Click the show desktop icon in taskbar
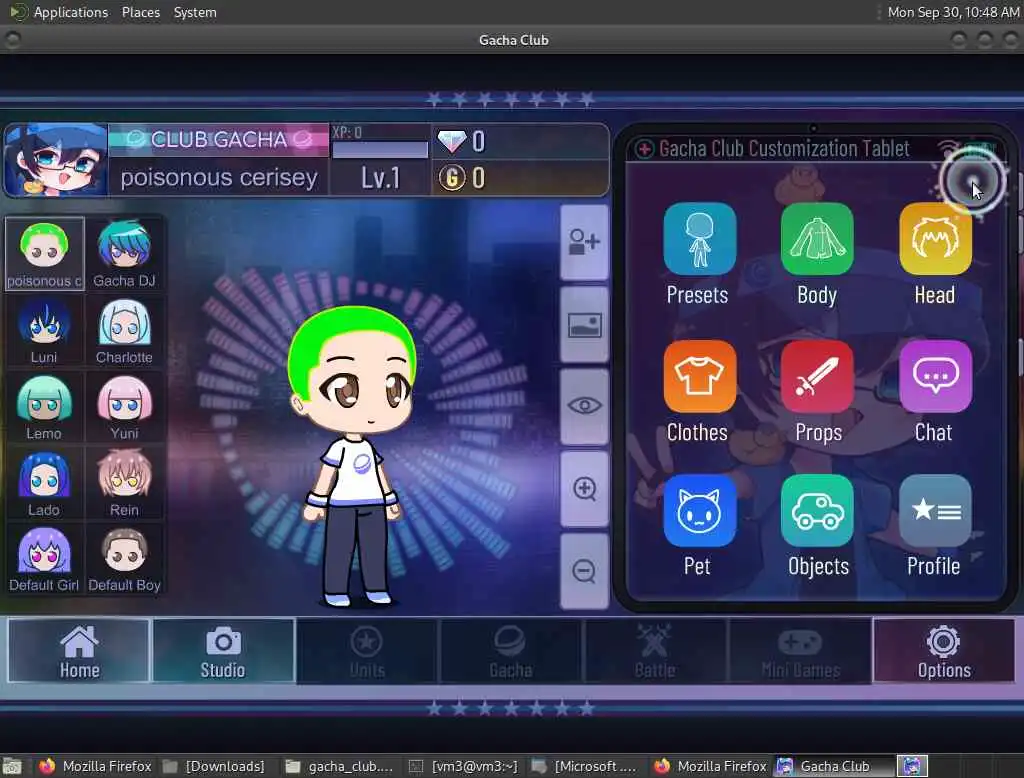1024x778 pixels. [12, 766]
